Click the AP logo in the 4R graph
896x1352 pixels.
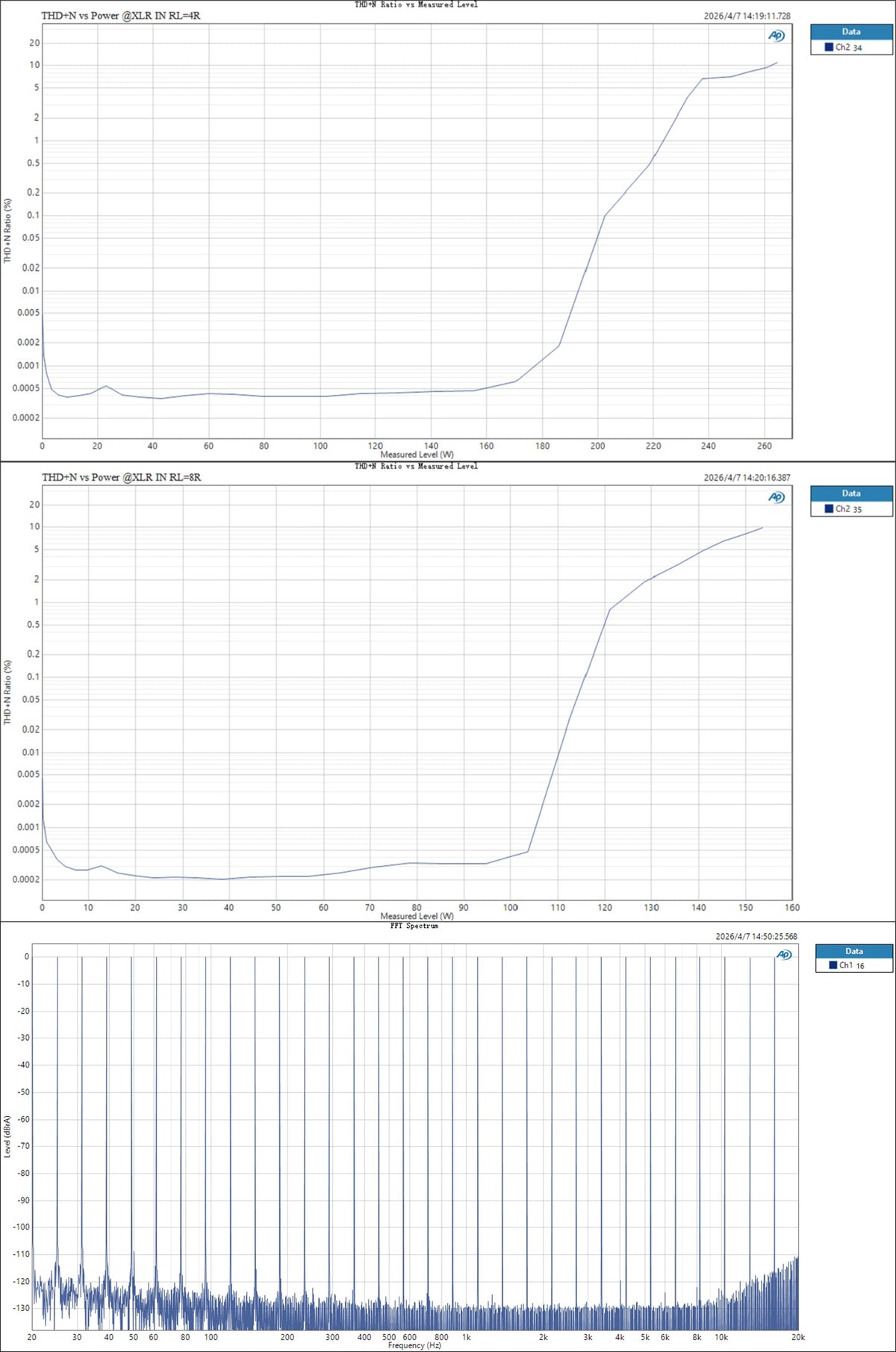(x=777, y=36)
